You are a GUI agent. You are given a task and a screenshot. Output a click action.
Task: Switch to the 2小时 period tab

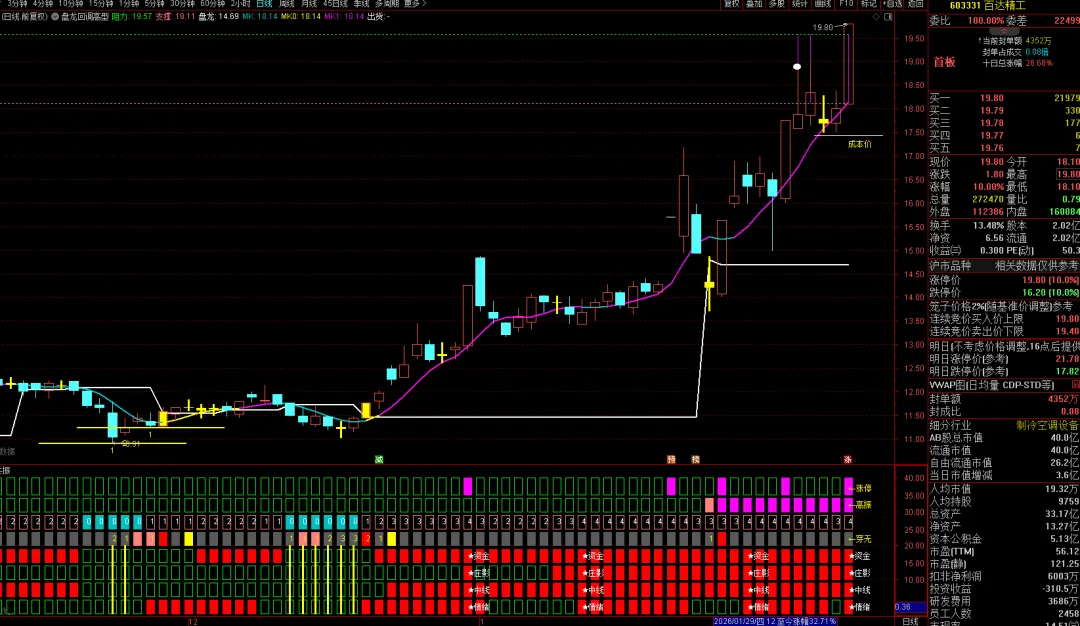[240, 3]
